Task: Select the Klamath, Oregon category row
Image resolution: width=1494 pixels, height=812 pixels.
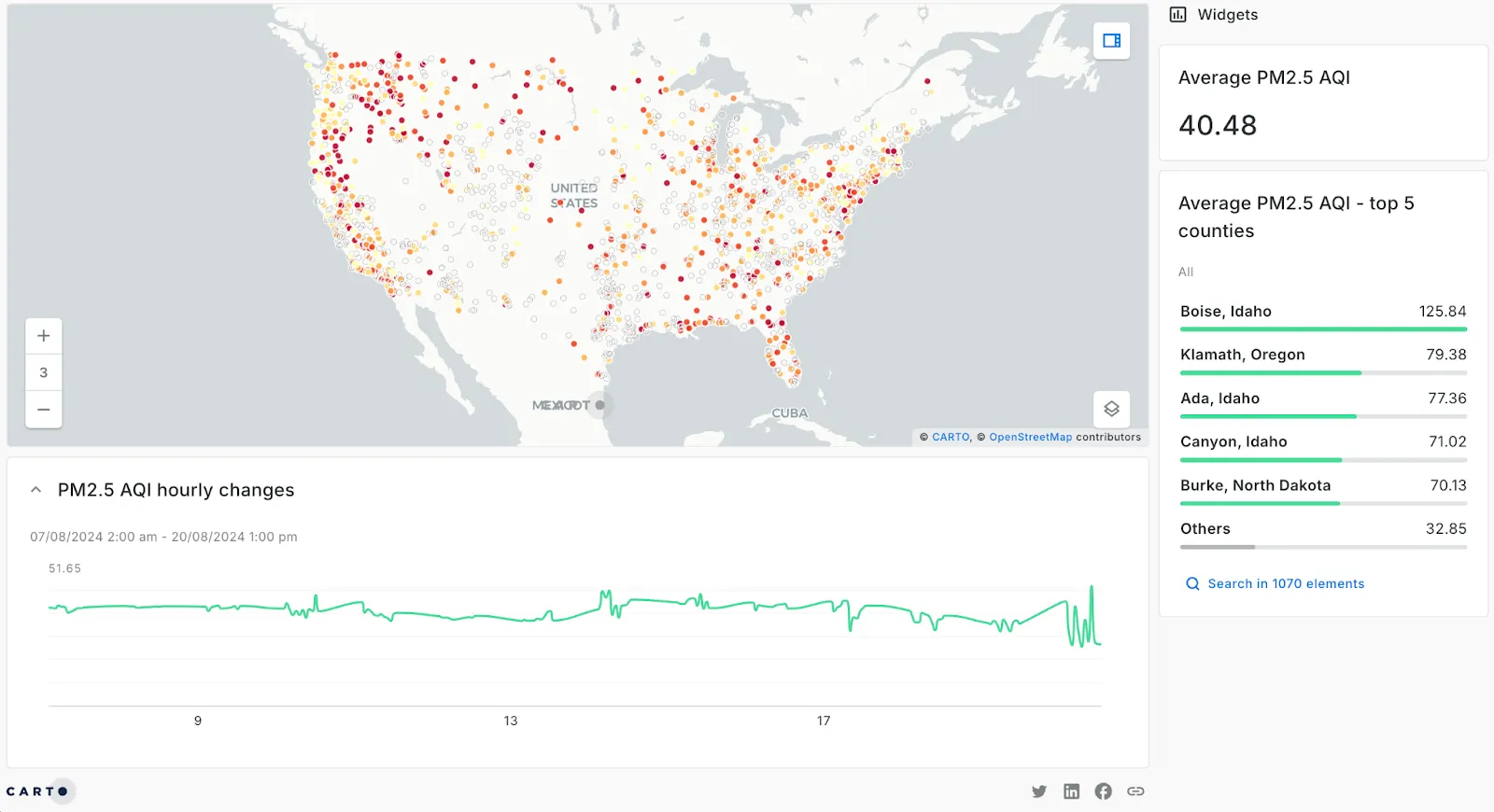Action: (1322, 355)
